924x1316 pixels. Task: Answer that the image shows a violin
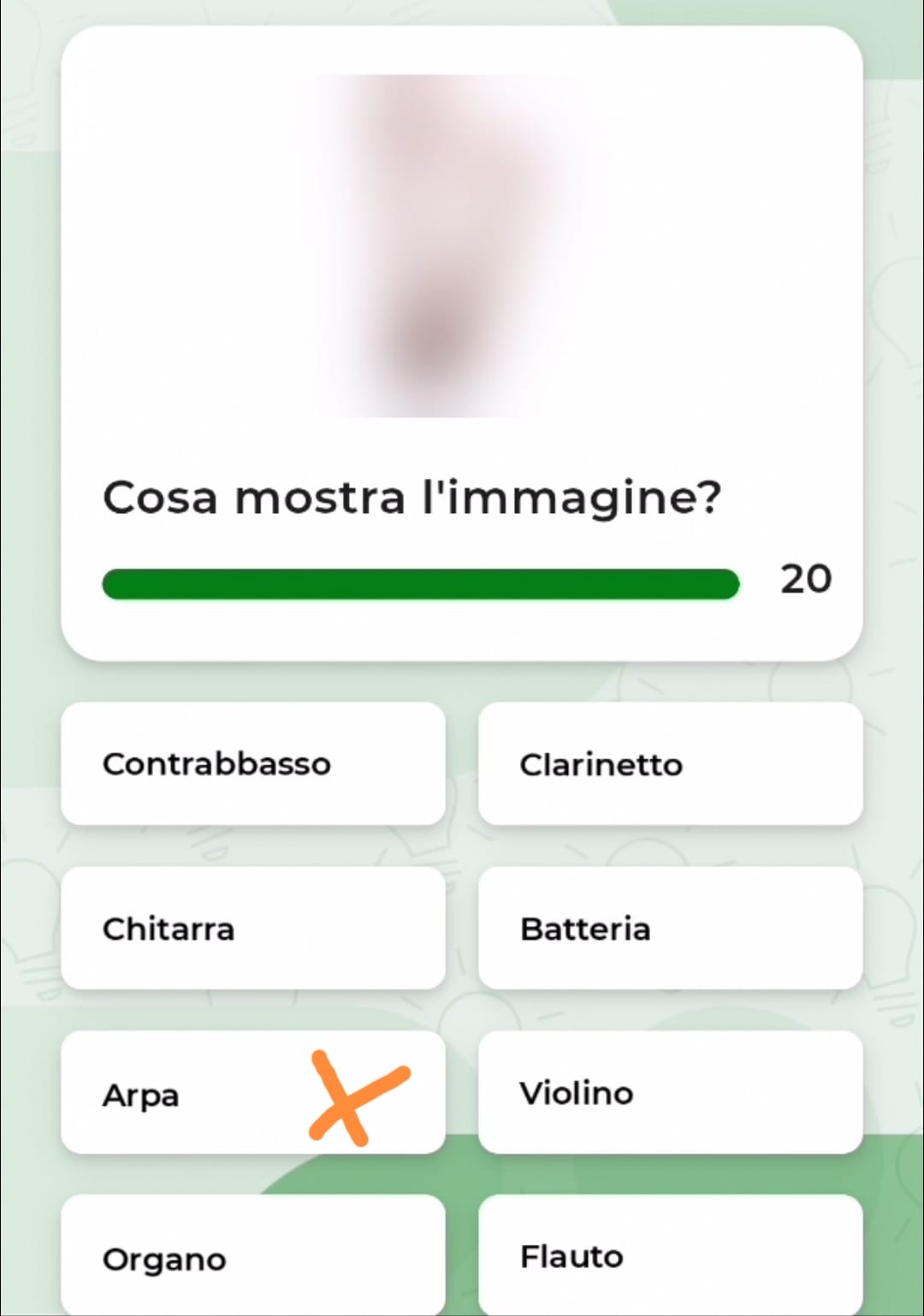click(671, 1092)
